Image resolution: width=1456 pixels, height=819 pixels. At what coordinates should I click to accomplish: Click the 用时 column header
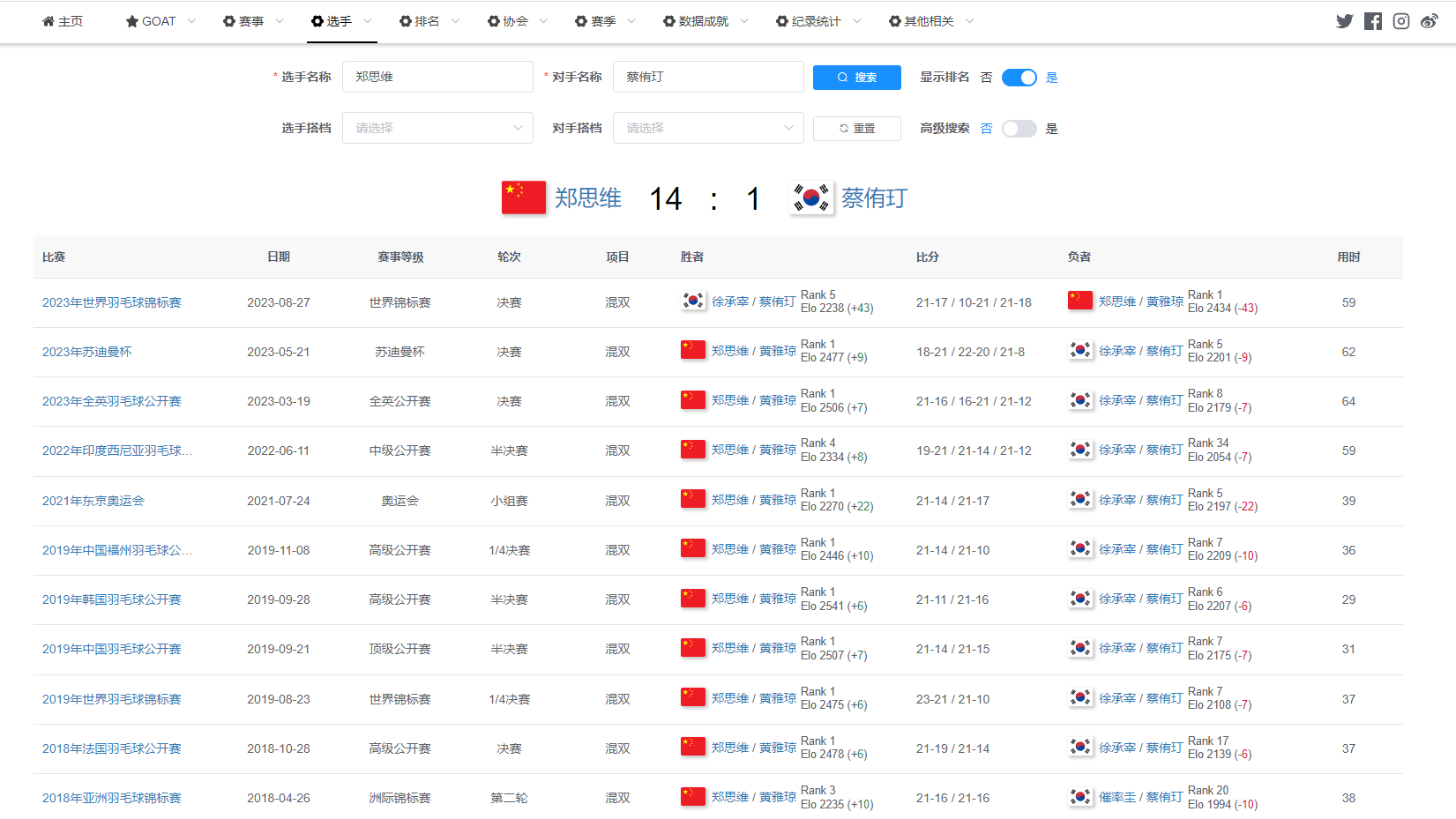pos(1348,257)
